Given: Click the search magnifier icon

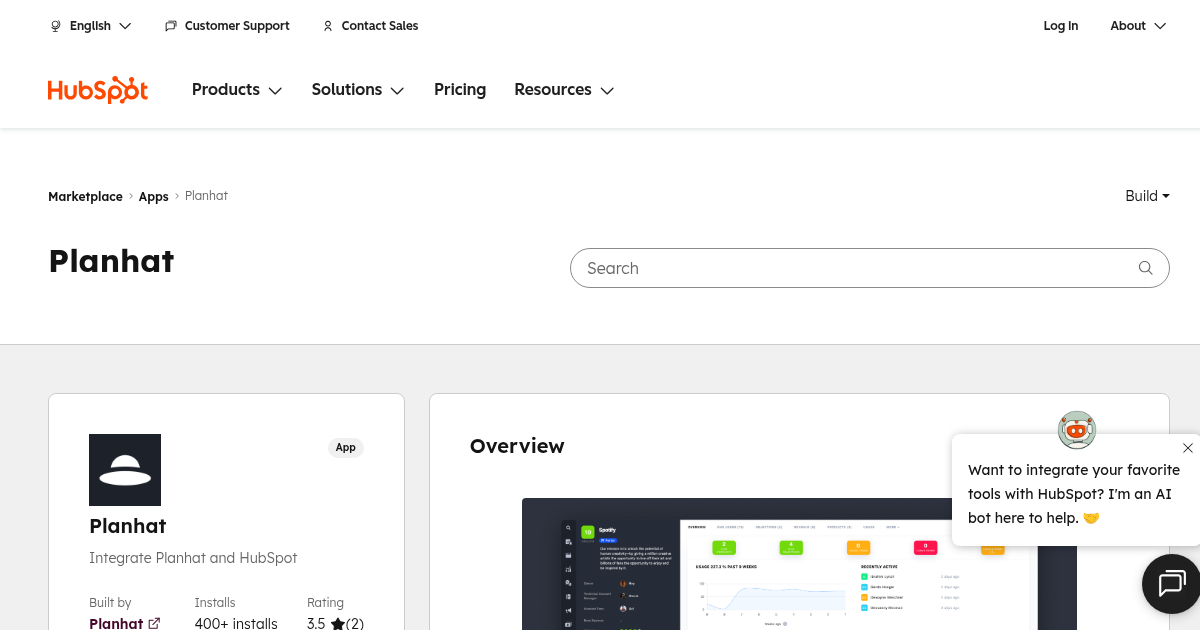Looking at the screenshot, I should [1146, 268].
